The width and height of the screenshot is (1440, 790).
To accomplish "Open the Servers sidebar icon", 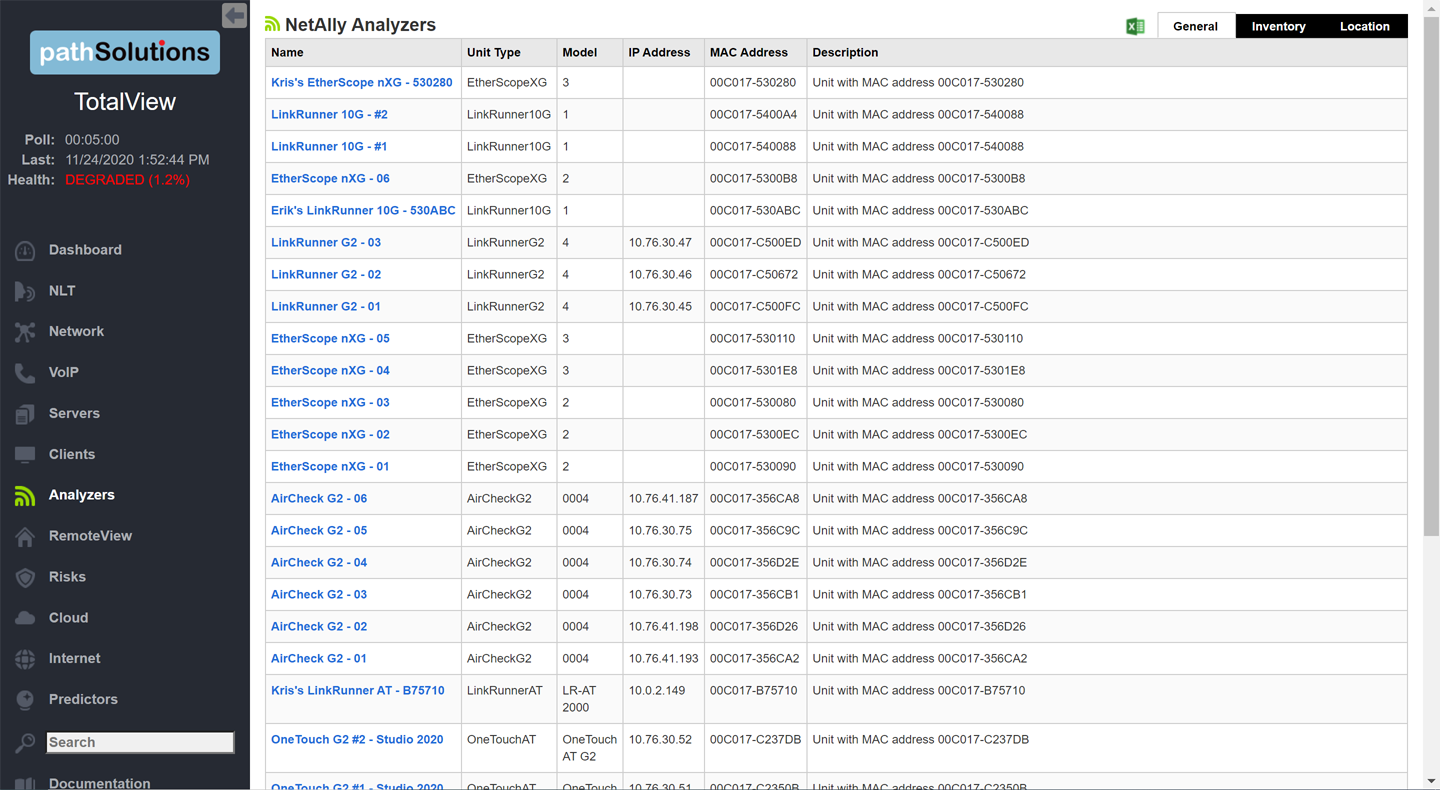I will coord(25,414).
